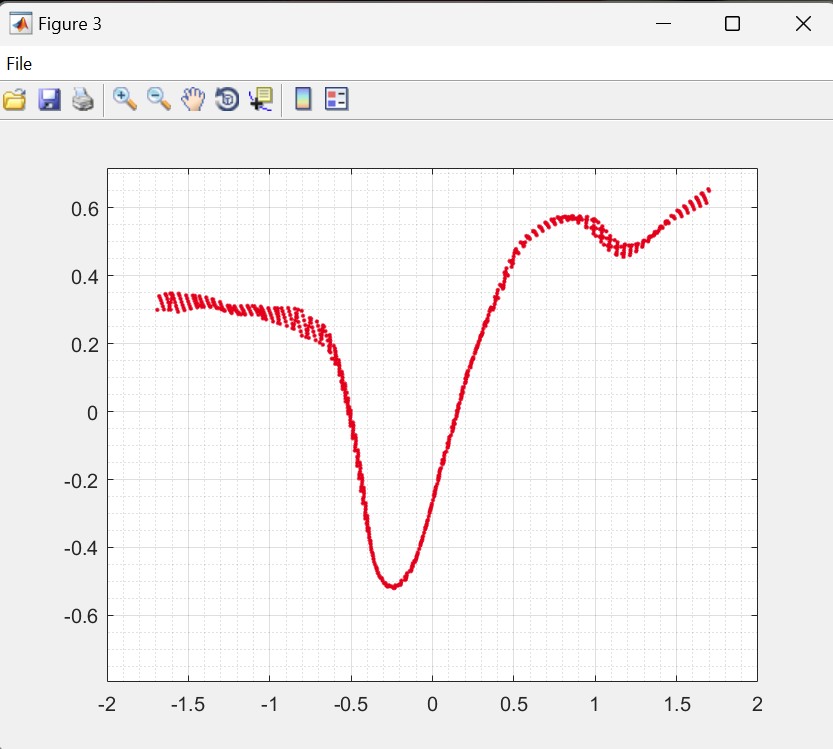Viewport: 833px width, 749px height.
Task: Select the Zoom In magnifier tool
Action: click(x=125, y=99)
